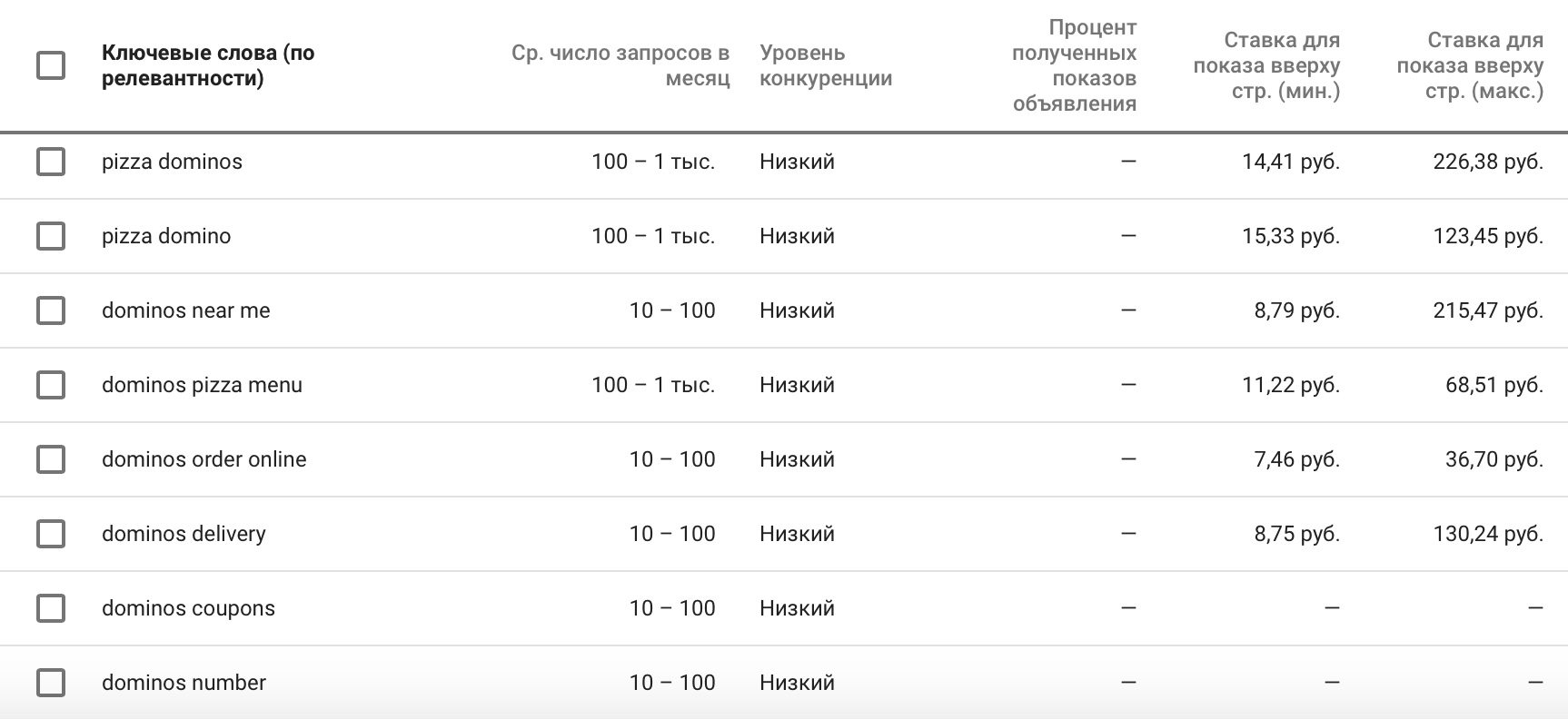The image size is (1568, 719).
Task: Open the pizza dominos keyword
Action: coord(172,162)
